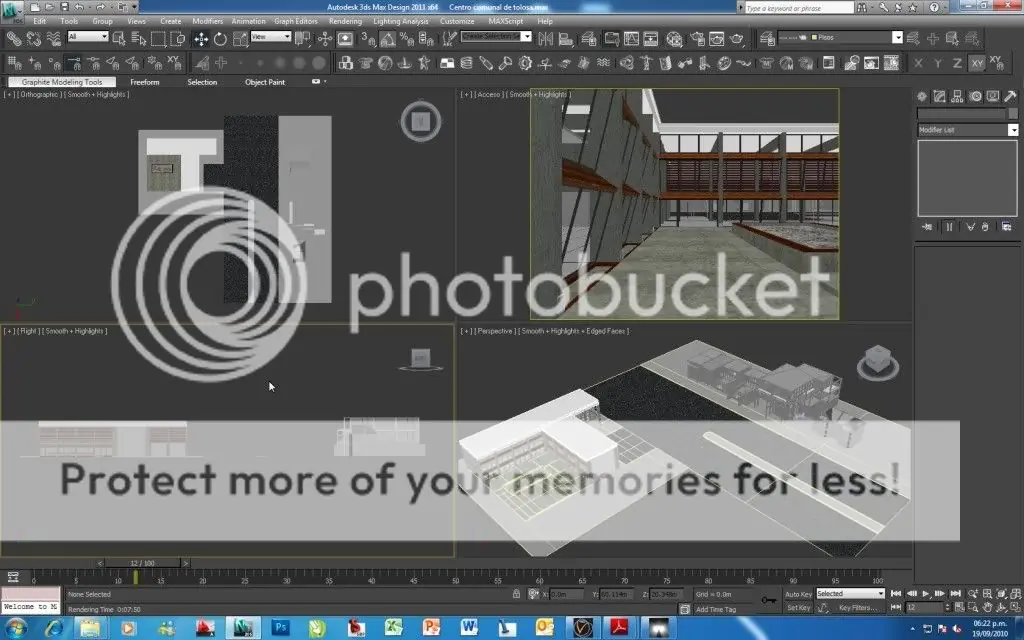The image size is (1024, 640).
Task: Click the Align tool icon
Action: coord(566,39)
